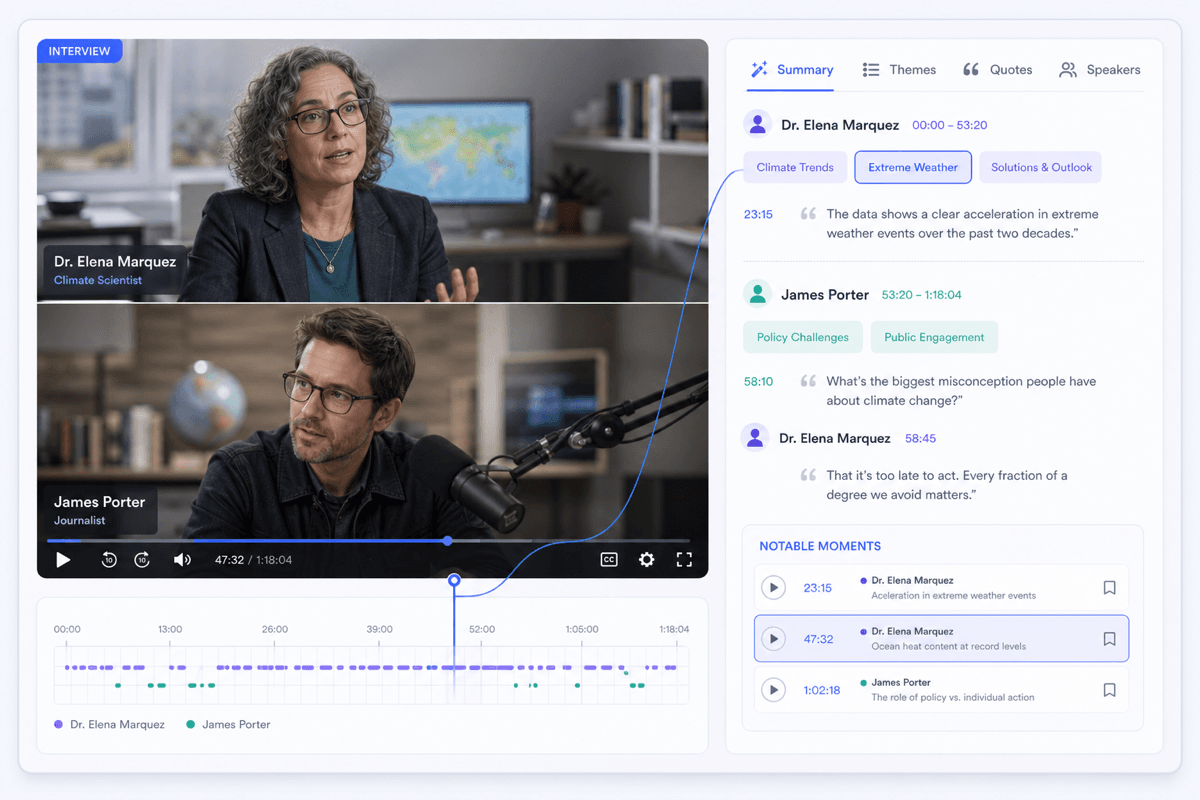Click the 00:00 – 53:20 time range
This screenshot has width=1200, height=800.
pos(950,125)
